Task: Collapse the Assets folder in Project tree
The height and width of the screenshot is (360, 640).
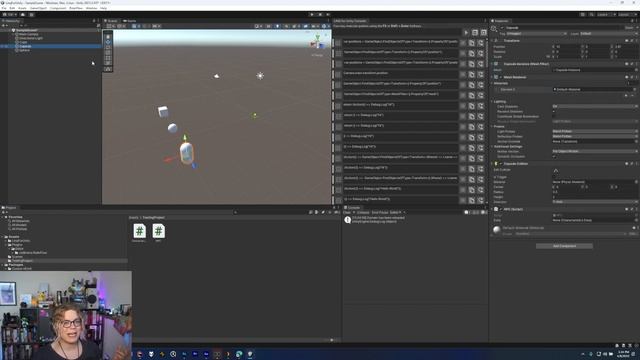Action: 2,237
